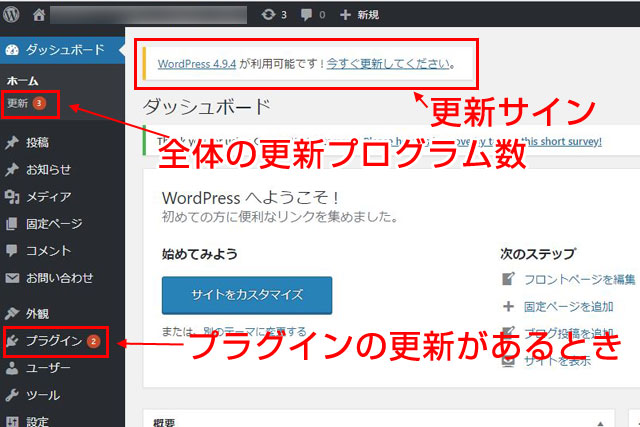Viewport: 640px width, 427px height.
Task: Click the ユーザー person icon
Action: (12, 368)
